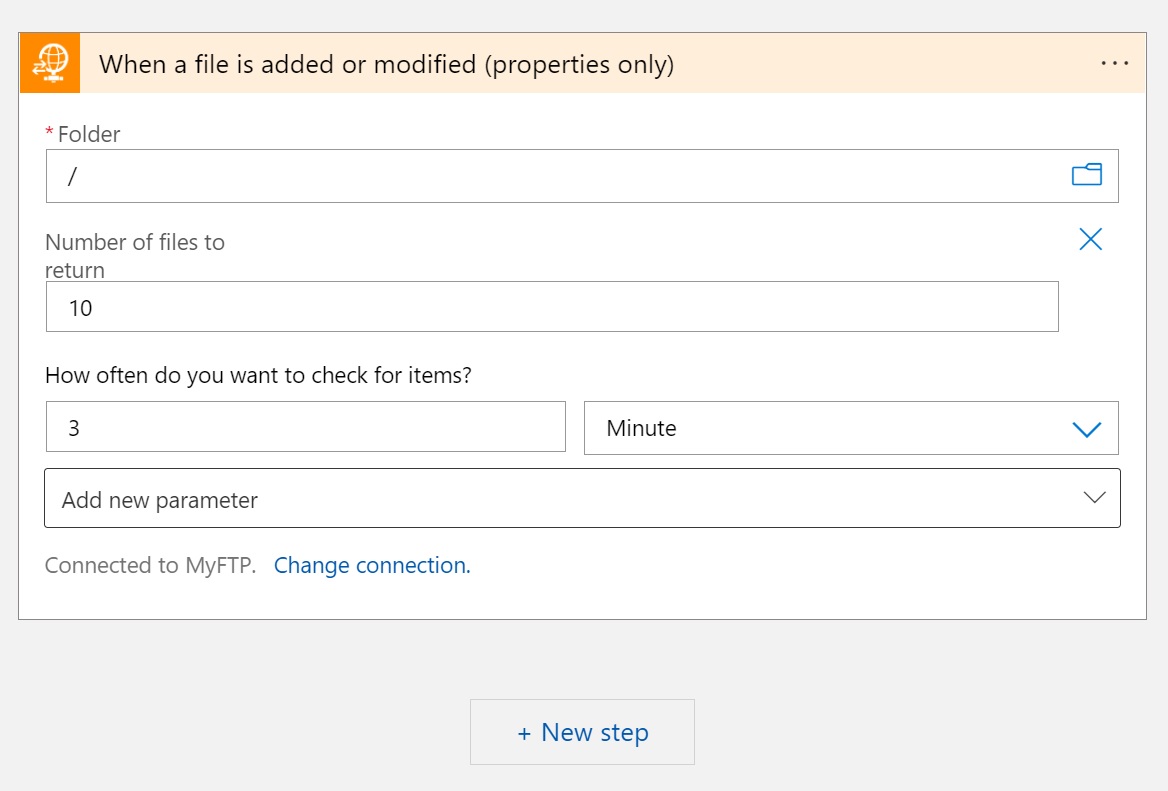Remove the Number of files parameter

[1090, 239]
